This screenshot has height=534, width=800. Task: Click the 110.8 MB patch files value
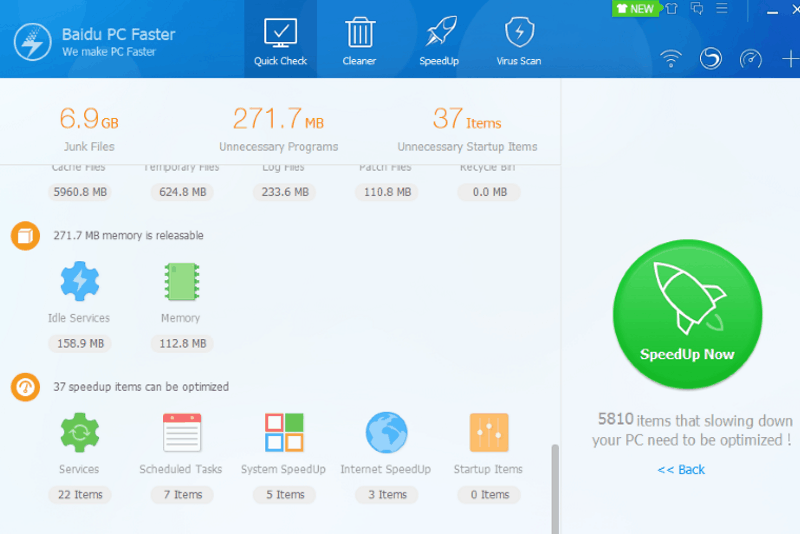point(387,192)
